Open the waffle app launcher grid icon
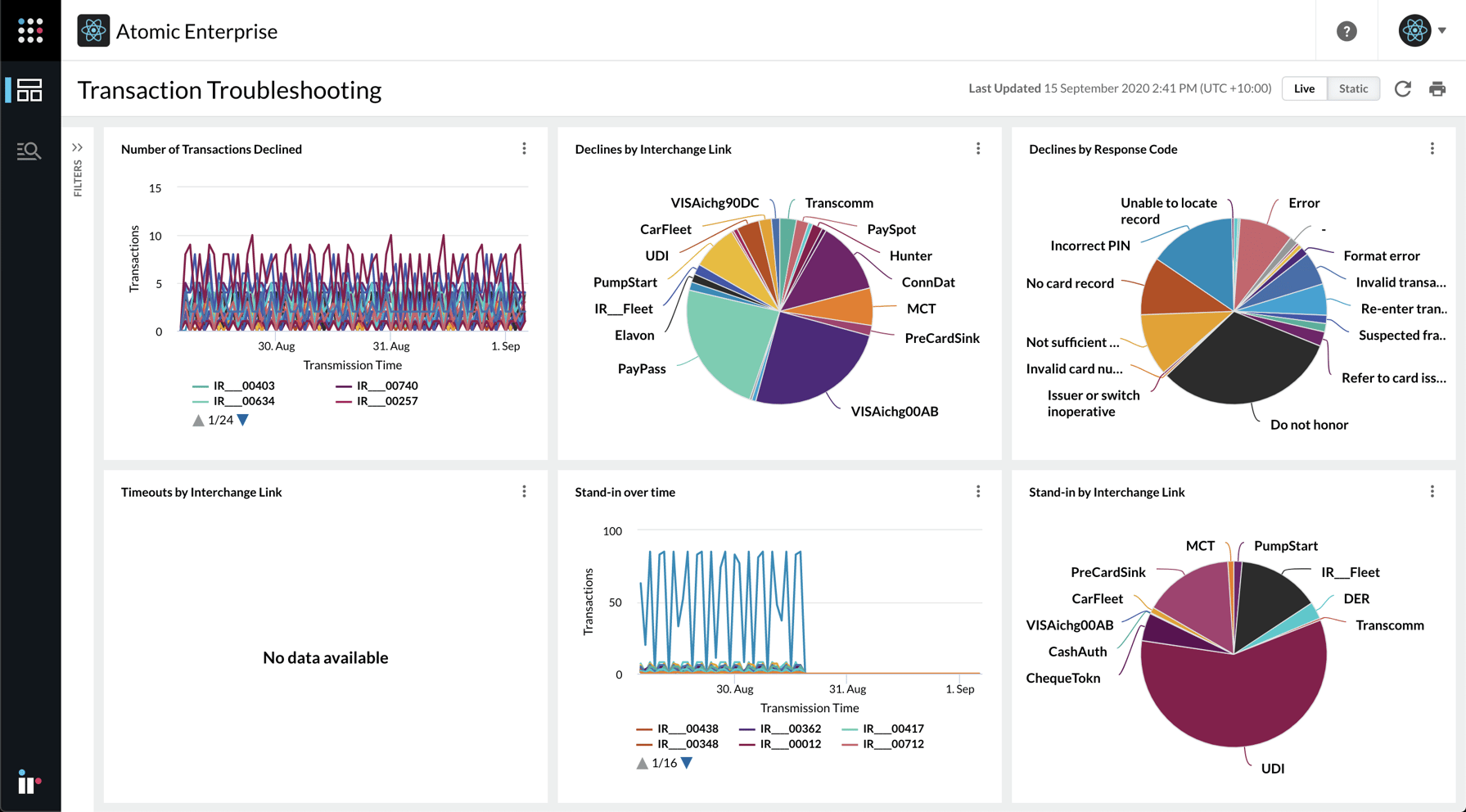Image resolution: width=1466 pixels, height=812 pixels. click(30, 30)
